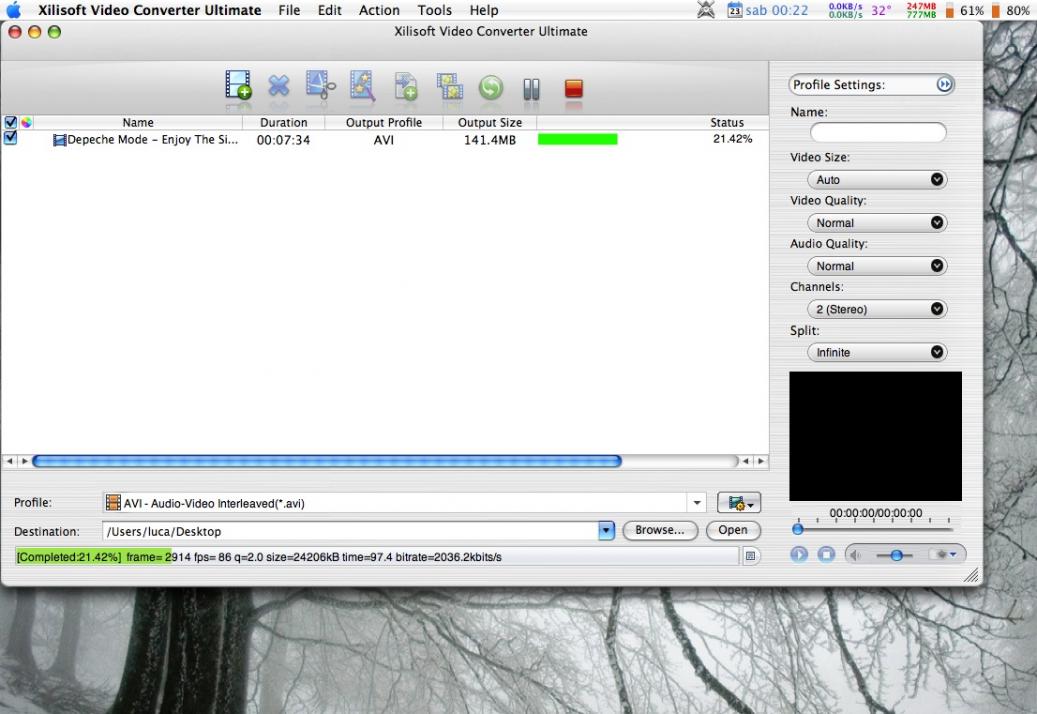Click the Merge videos toolbar icon
The width and height of the screenshot is (1037, 714).
pos(450,87)
